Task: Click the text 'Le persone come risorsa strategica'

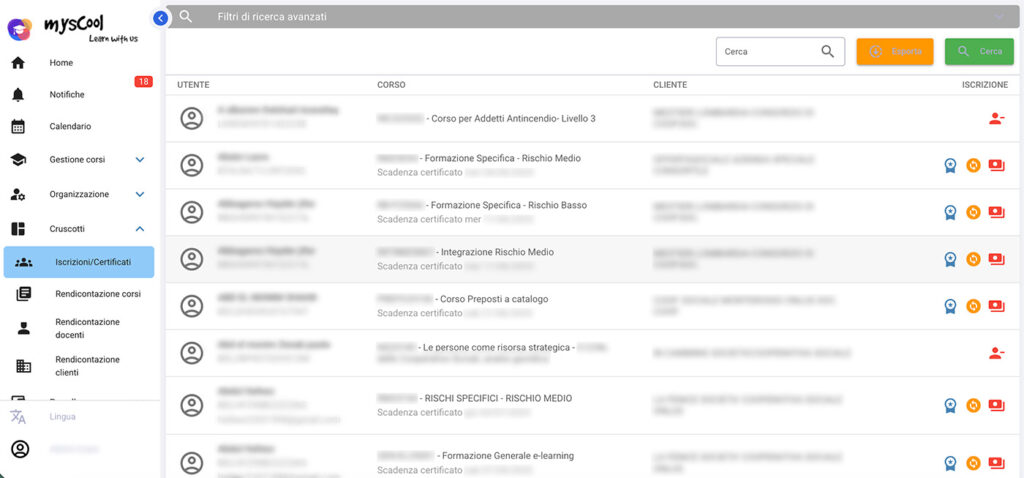Action: click(x=498, y=347)
